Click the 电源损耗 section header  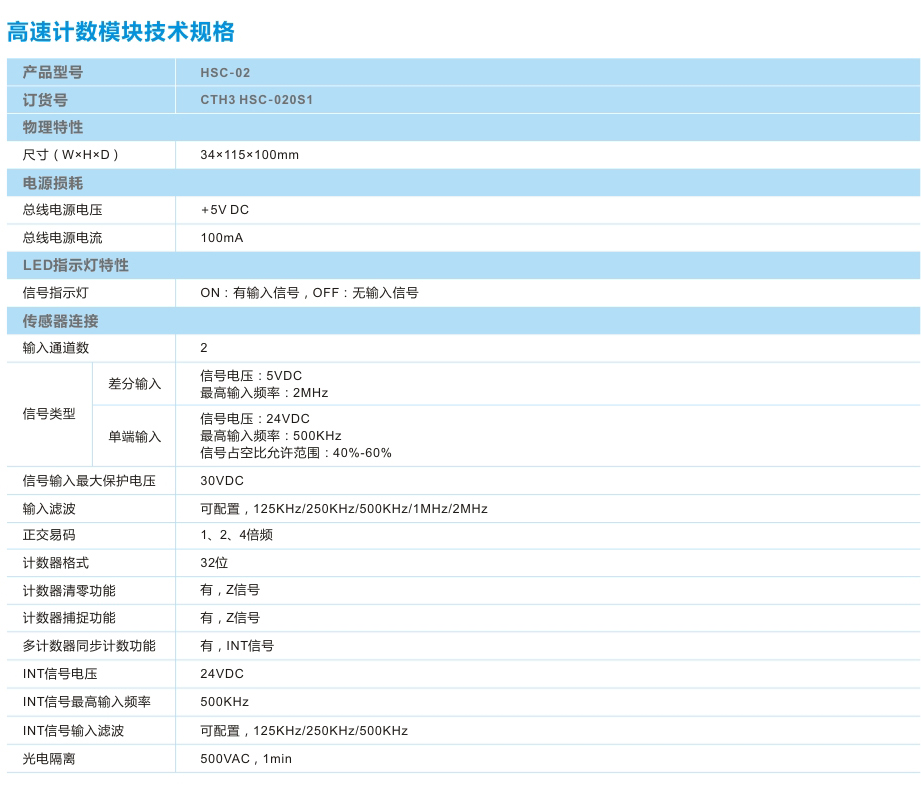(53, 183)
